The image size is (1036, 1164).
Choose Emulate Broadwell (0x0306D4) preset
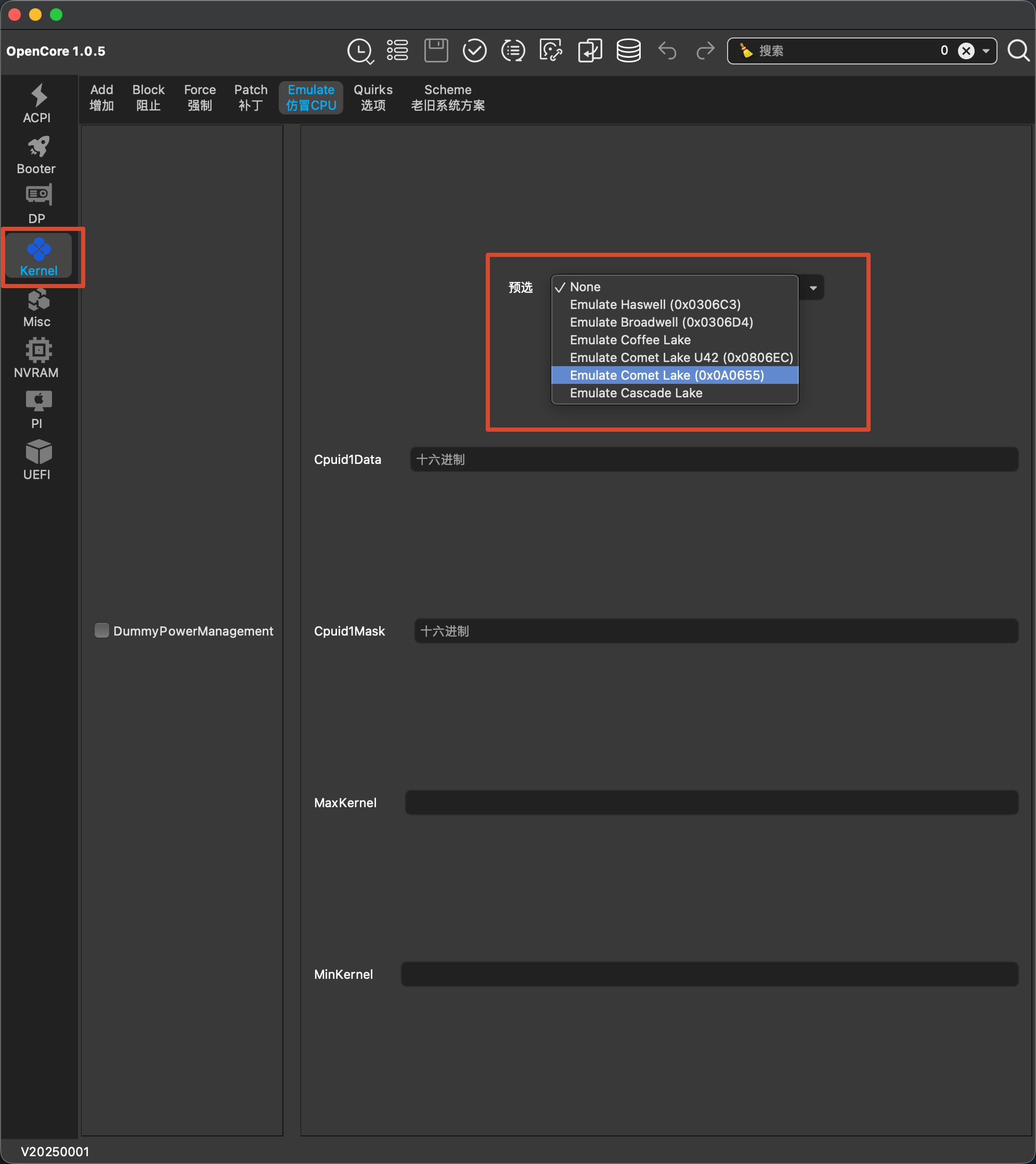(675, 322)
